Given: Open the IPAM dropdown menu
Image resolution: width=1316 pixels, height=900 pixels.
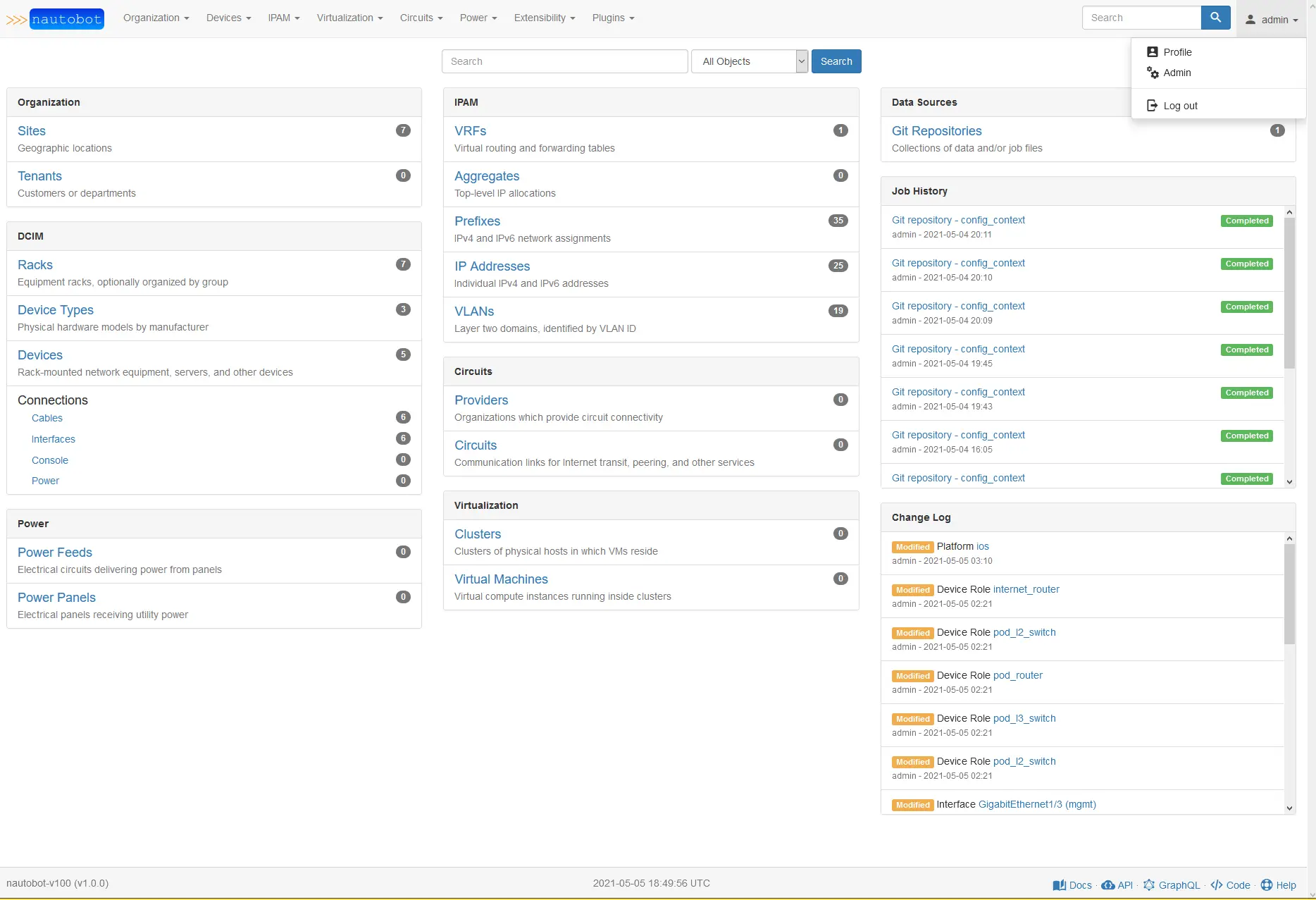Looking at the screenshot, I should pyautogui.click(x=283, y=18).
